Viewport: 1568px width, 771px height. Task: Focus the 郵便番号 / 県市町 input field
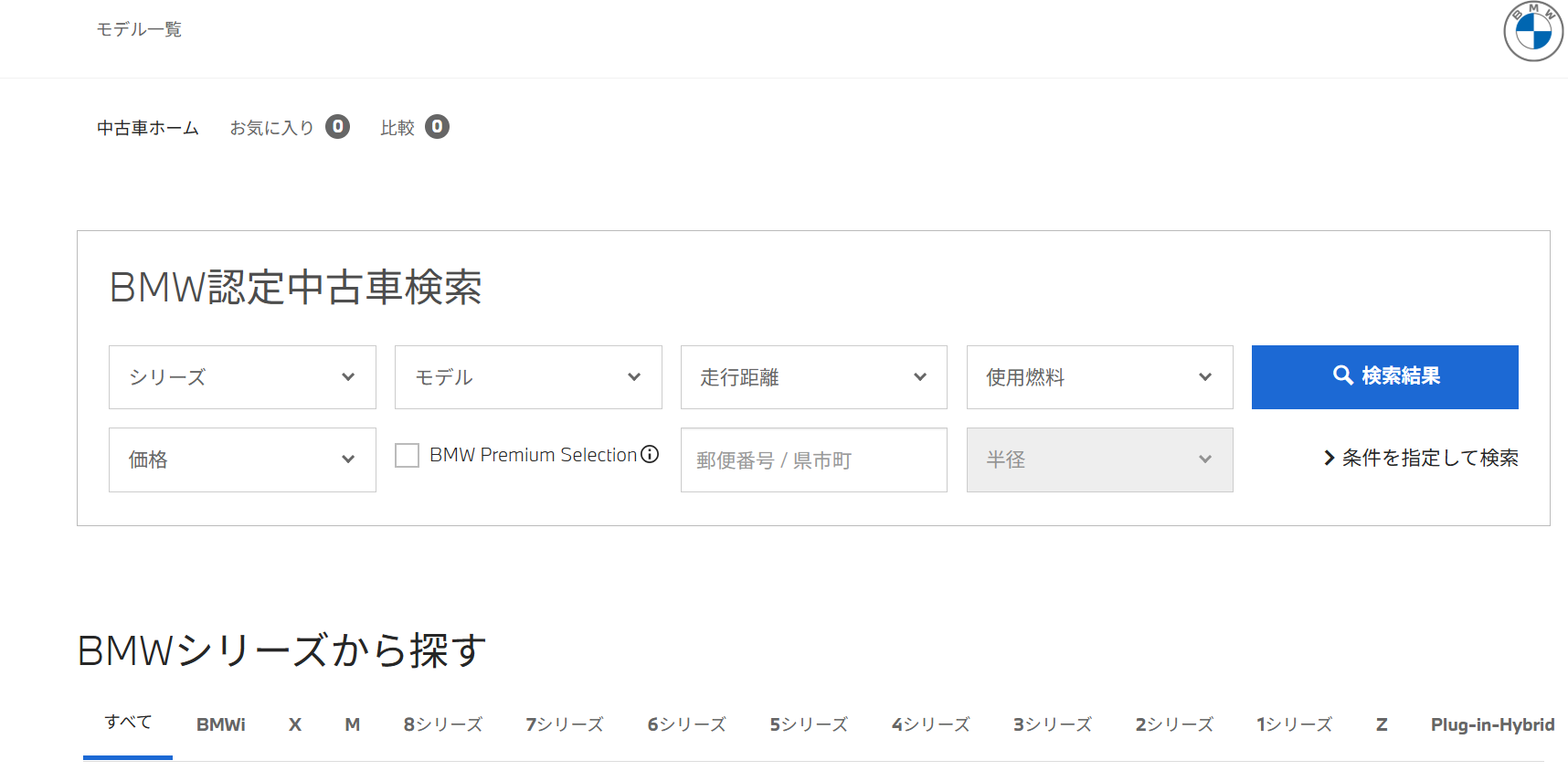pos(814,459)
